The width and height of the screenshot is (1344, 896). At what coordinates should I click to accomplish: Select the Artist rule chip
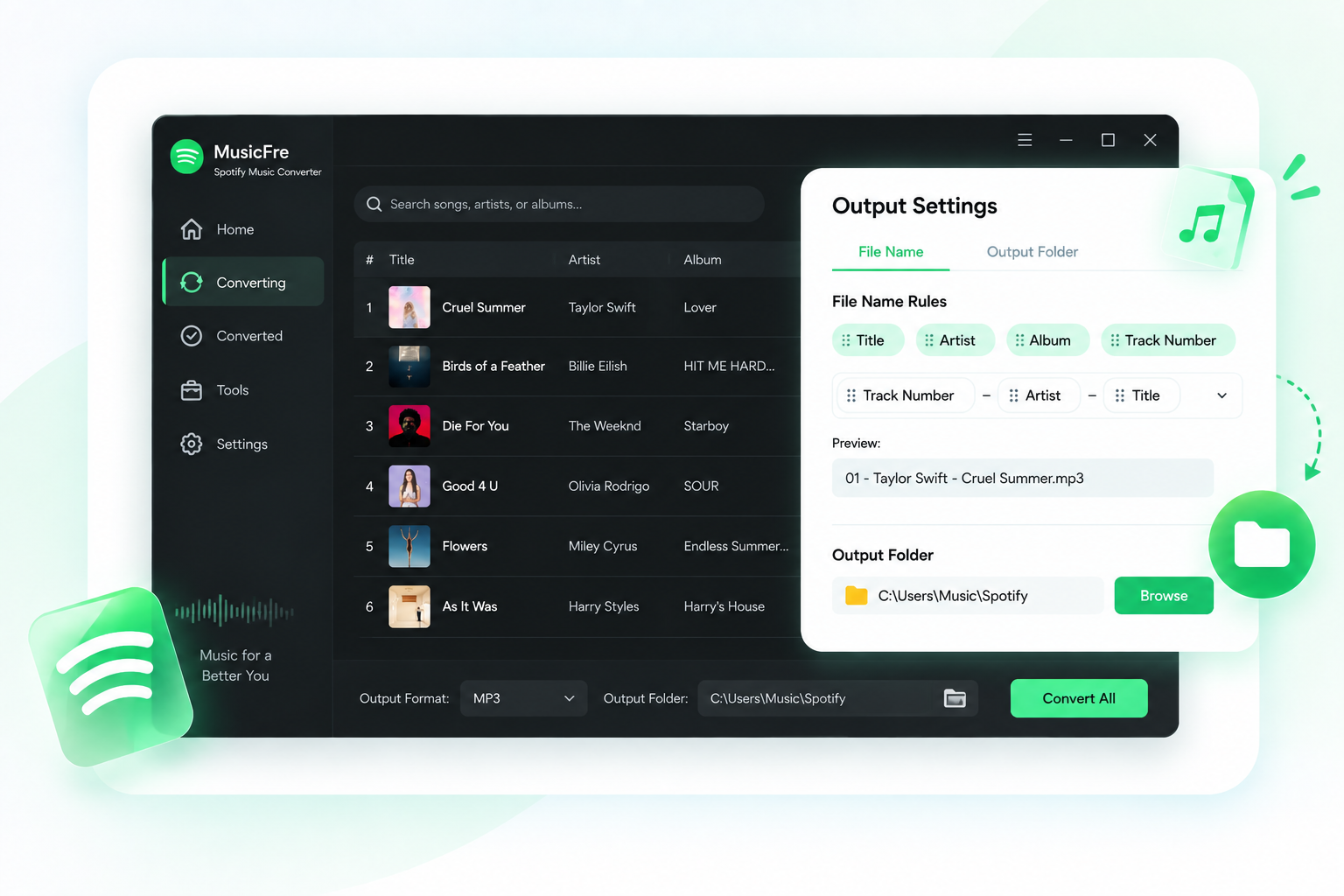coord(955,340)
